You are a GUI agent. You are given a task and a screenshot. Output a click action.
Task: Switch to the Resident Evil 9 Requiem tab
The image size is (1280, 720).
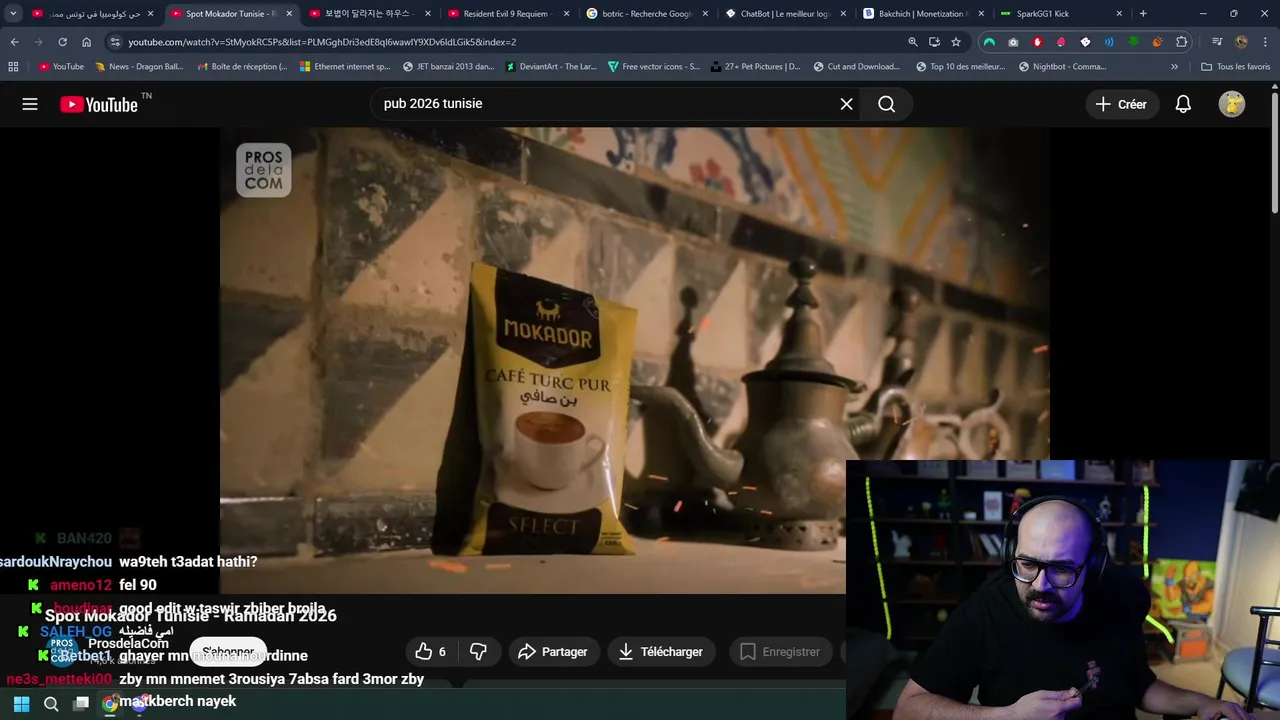pos(508,14)
